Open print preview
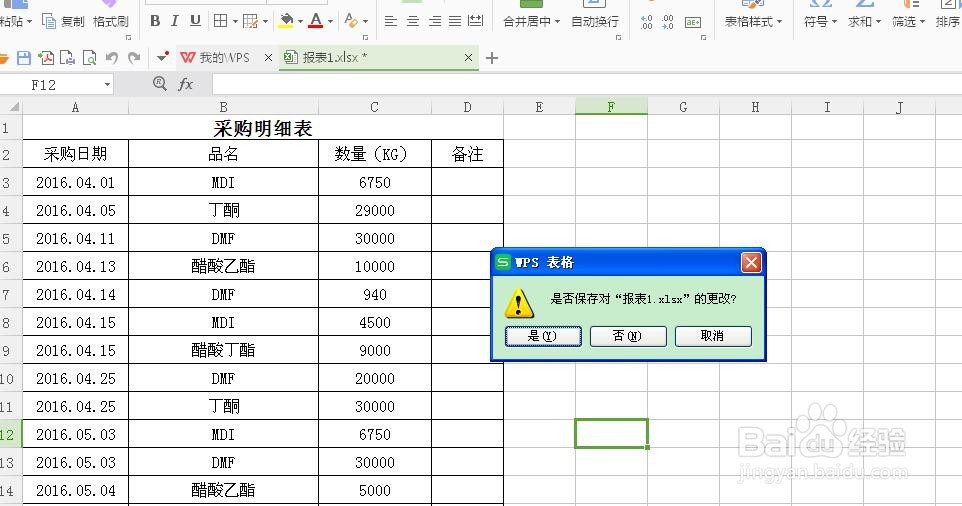Viewport: 962px width, 506px height. pos(90,58)
